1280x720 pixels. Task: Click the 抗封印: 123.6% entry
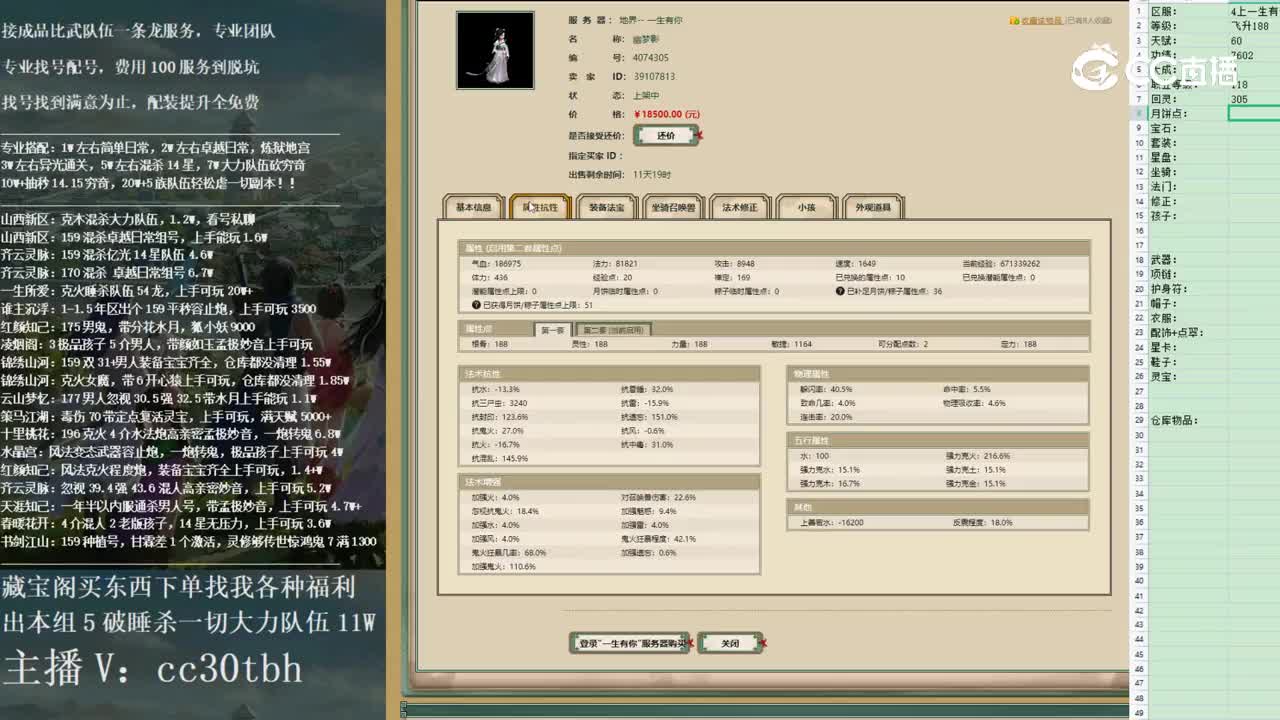[499, 417]
